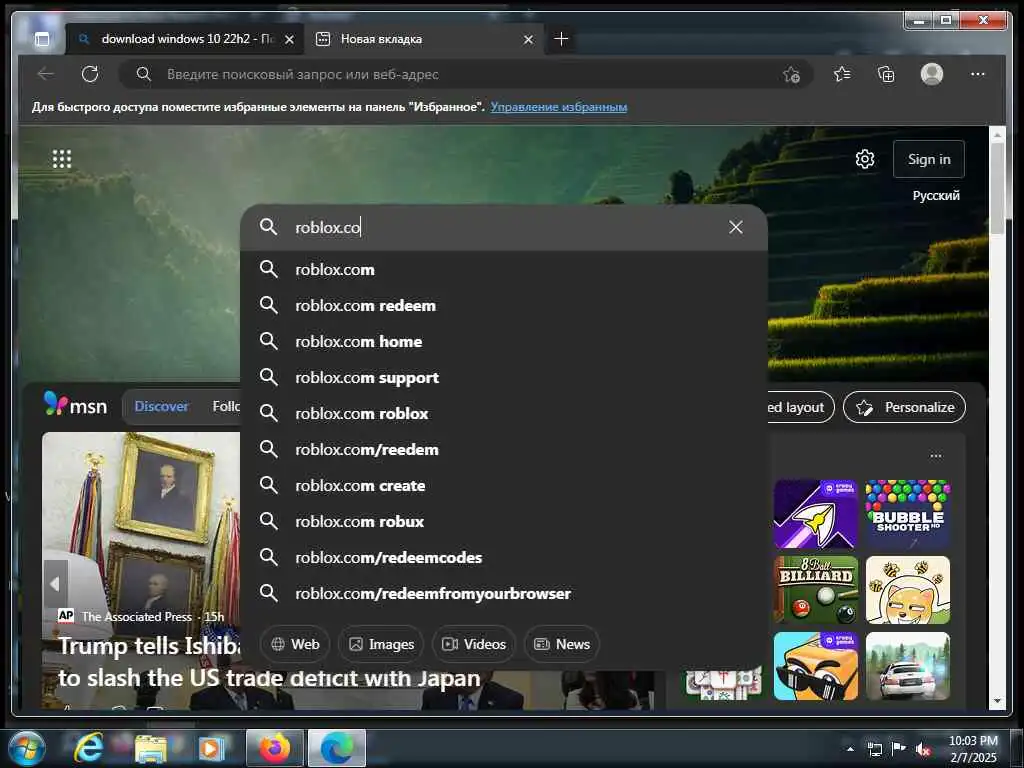Open the Favorites list icon
The image size is (1024, 768).
point(842,74)
